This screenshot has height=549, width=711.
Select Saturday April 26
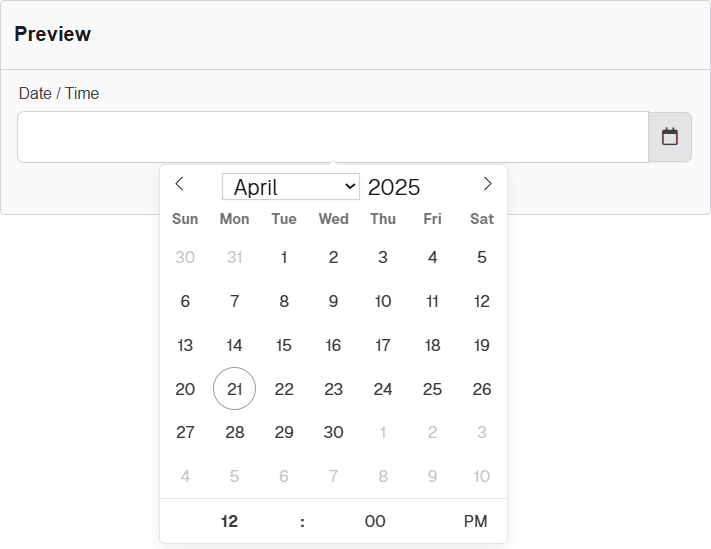[x=482, y=389]
